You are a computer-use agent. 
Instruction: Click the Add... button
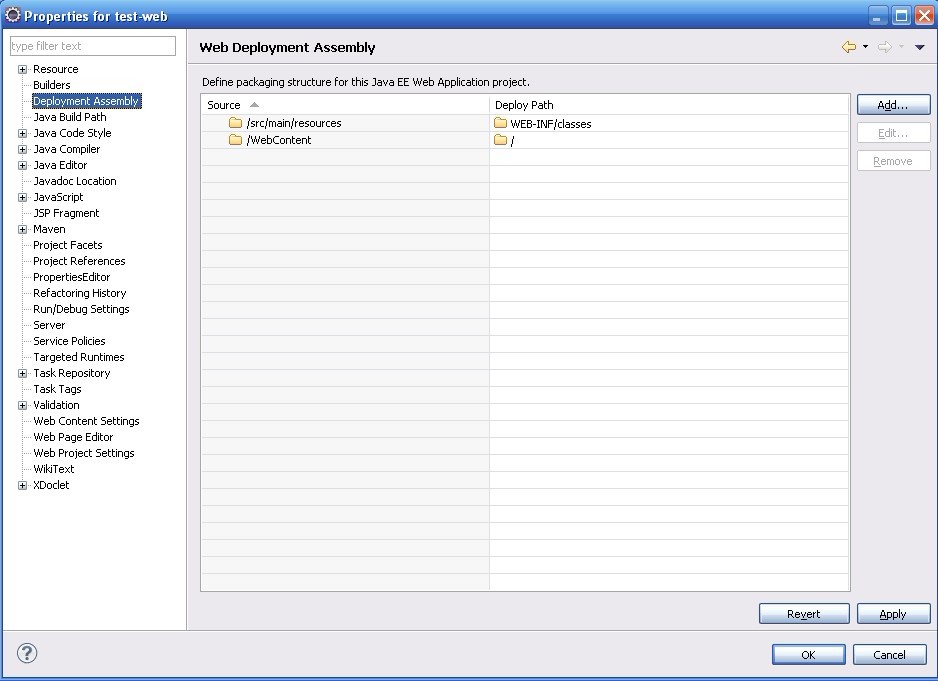[893, 105]
